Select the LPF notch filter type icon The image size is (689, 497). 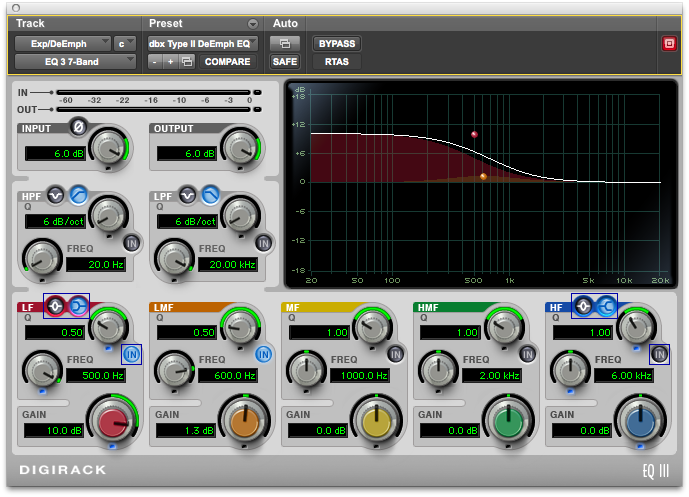coord(188,195)
